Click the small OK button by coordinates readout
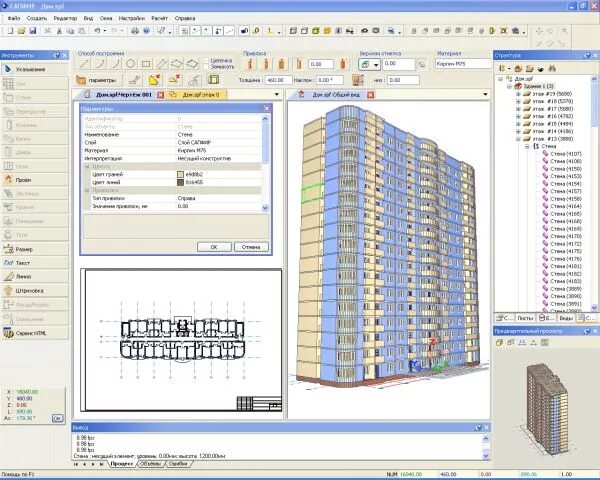 pyautogui.click(x=57, y=418)
